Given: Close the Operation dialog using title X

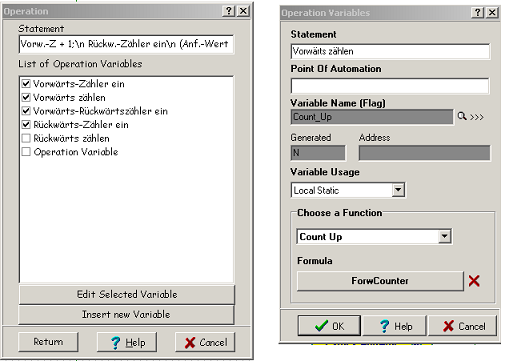Looking at the screenshot, I should (243, 11).
